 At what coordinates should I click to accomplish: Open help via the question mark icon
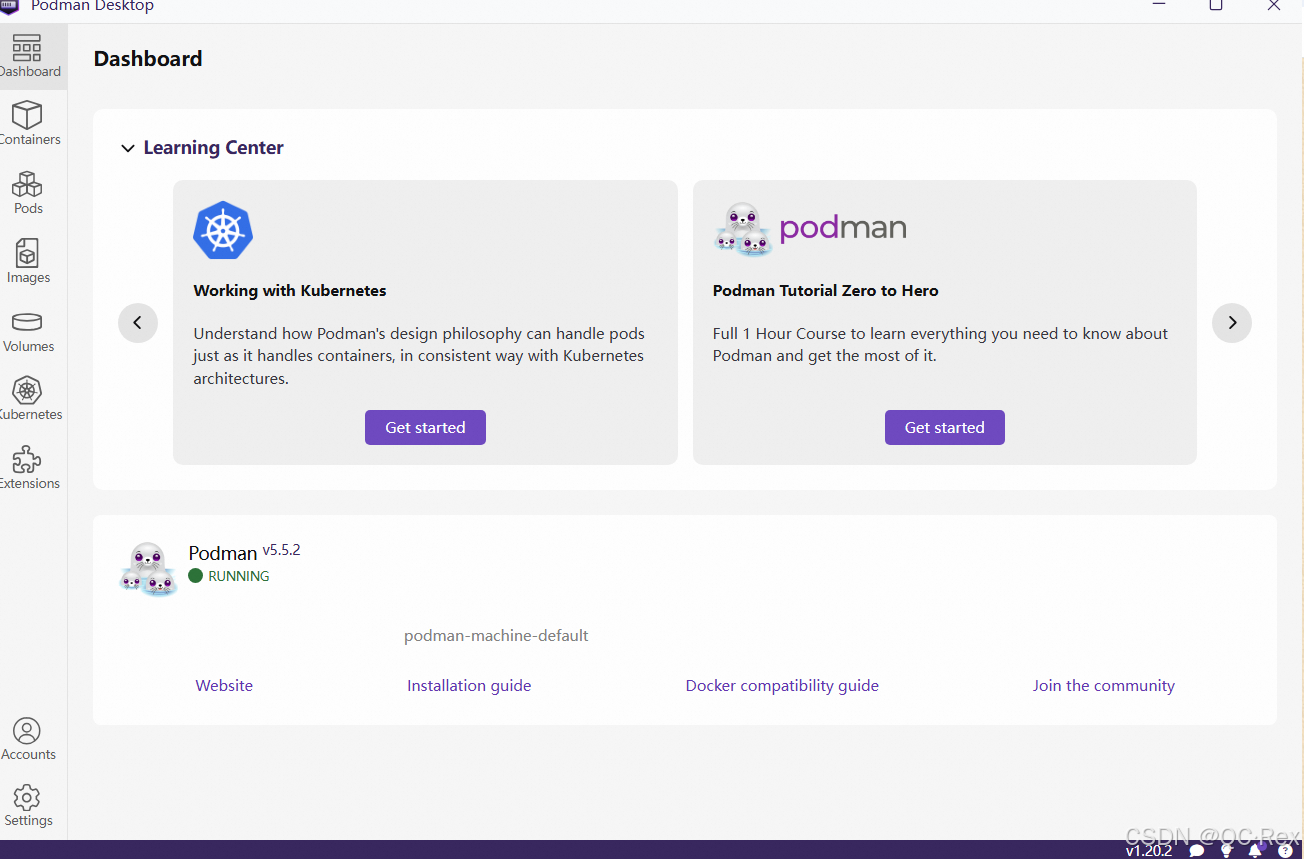[x=1286, y=849]
